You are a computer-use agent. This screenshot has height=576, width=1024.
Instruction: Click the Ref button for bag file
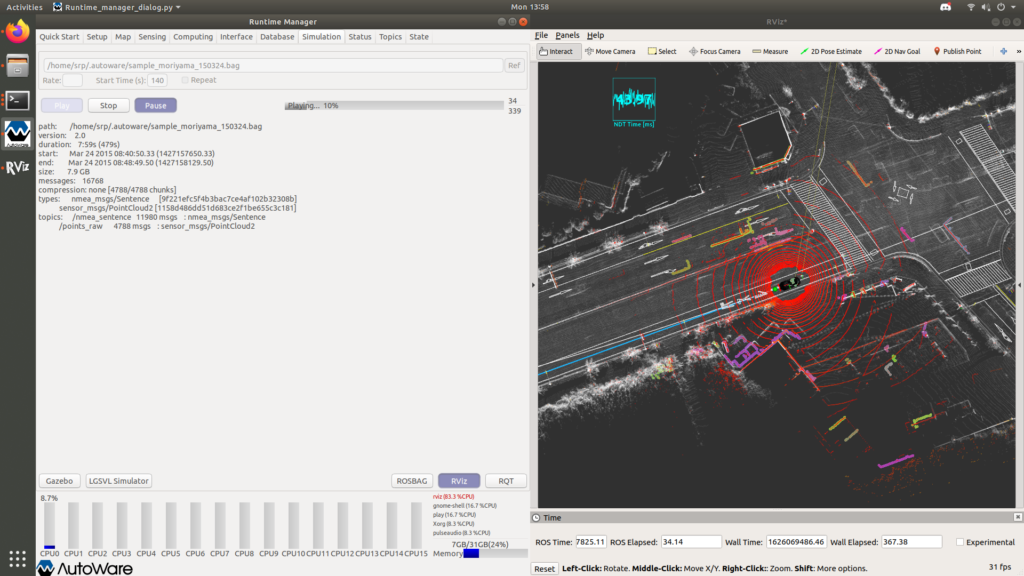coord(514,65)
